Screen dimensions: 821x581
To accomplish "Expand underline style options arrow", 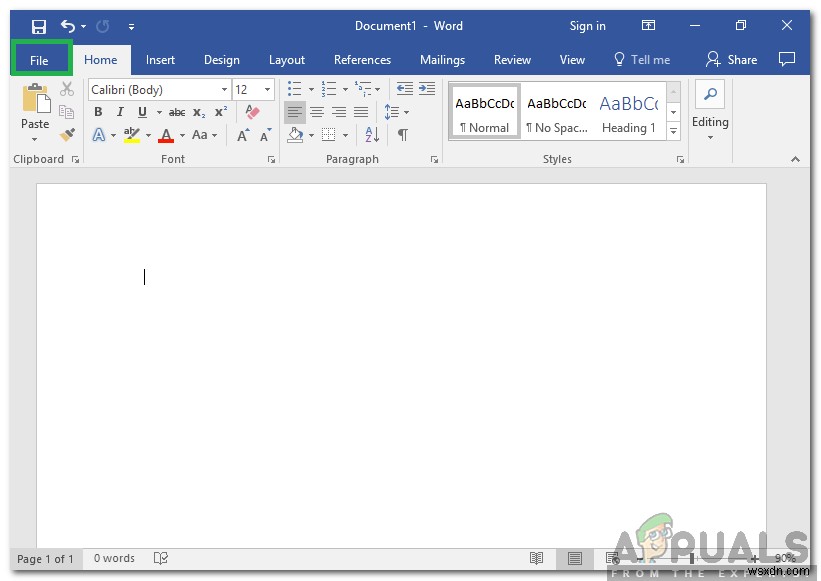I will pyautogui.click(x=159, y=112).
